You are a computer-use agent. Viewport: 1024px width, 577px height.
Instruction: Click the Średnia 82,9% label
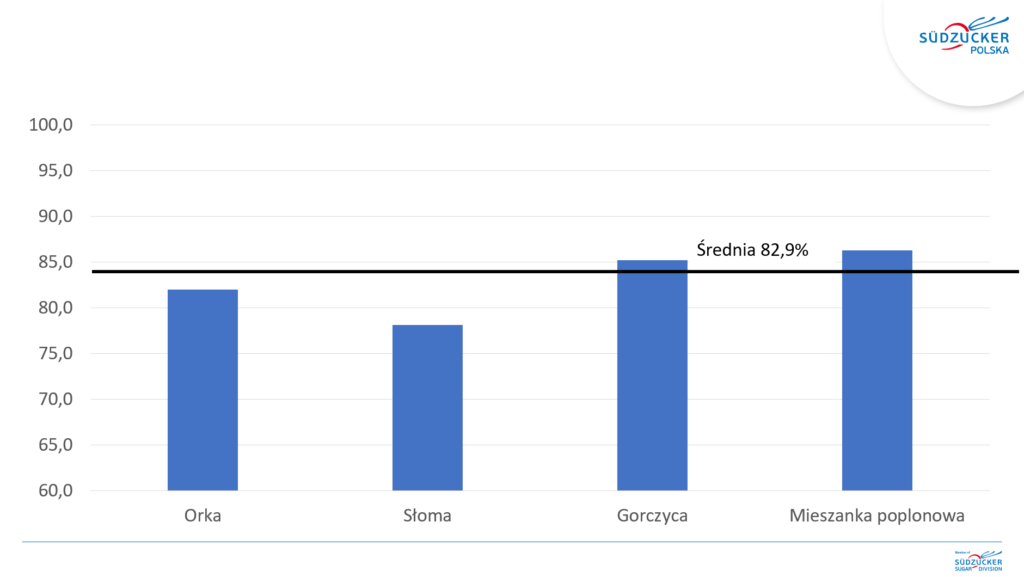point(752,250)
